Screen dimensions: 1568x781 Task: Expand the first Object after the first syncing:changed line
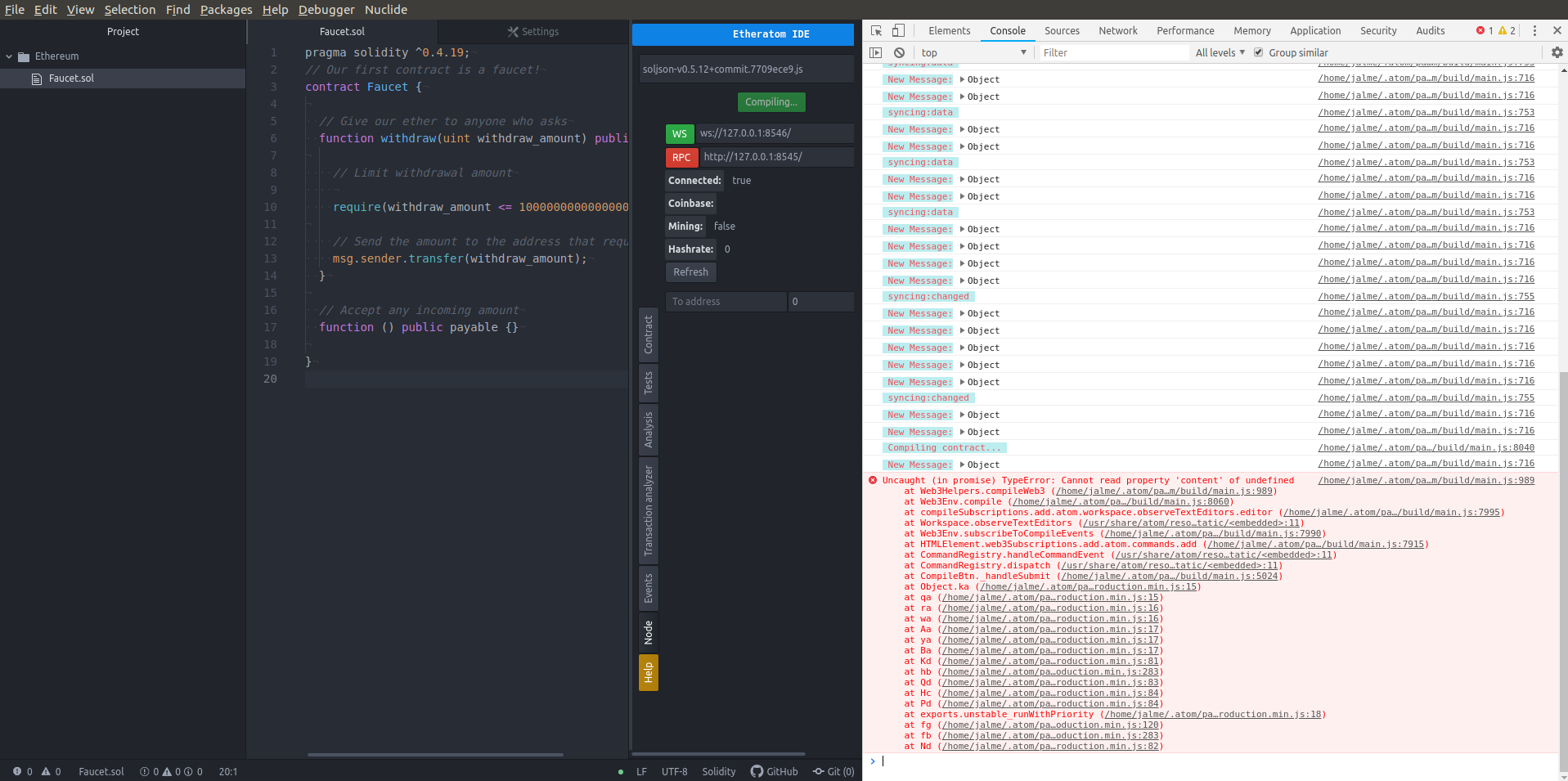coord(962,313)
